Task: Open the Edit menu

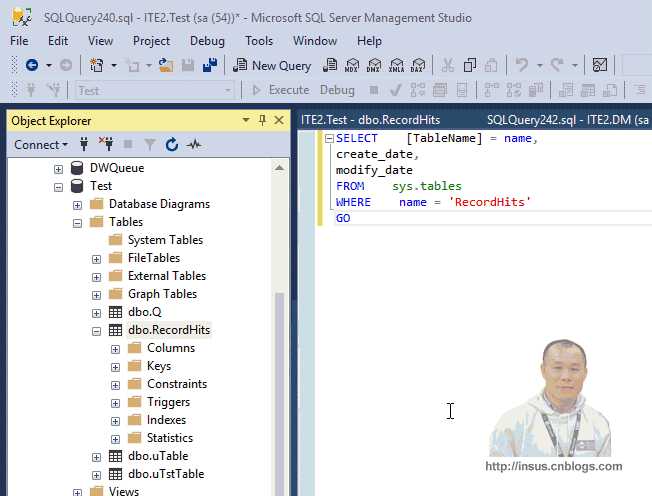Action: (x=58, y=41)
